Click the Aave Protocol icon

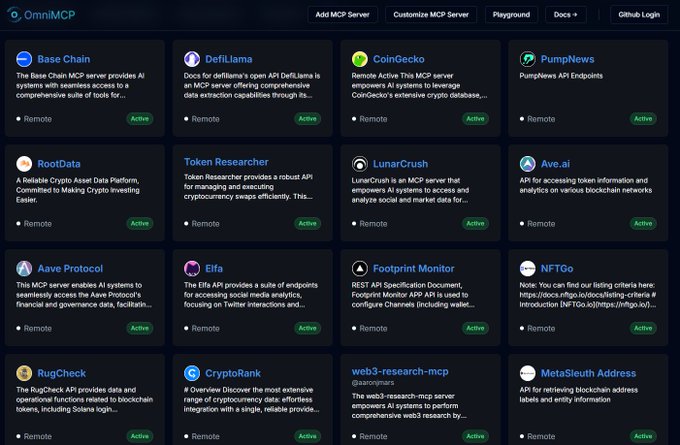(x=24, y=268)
